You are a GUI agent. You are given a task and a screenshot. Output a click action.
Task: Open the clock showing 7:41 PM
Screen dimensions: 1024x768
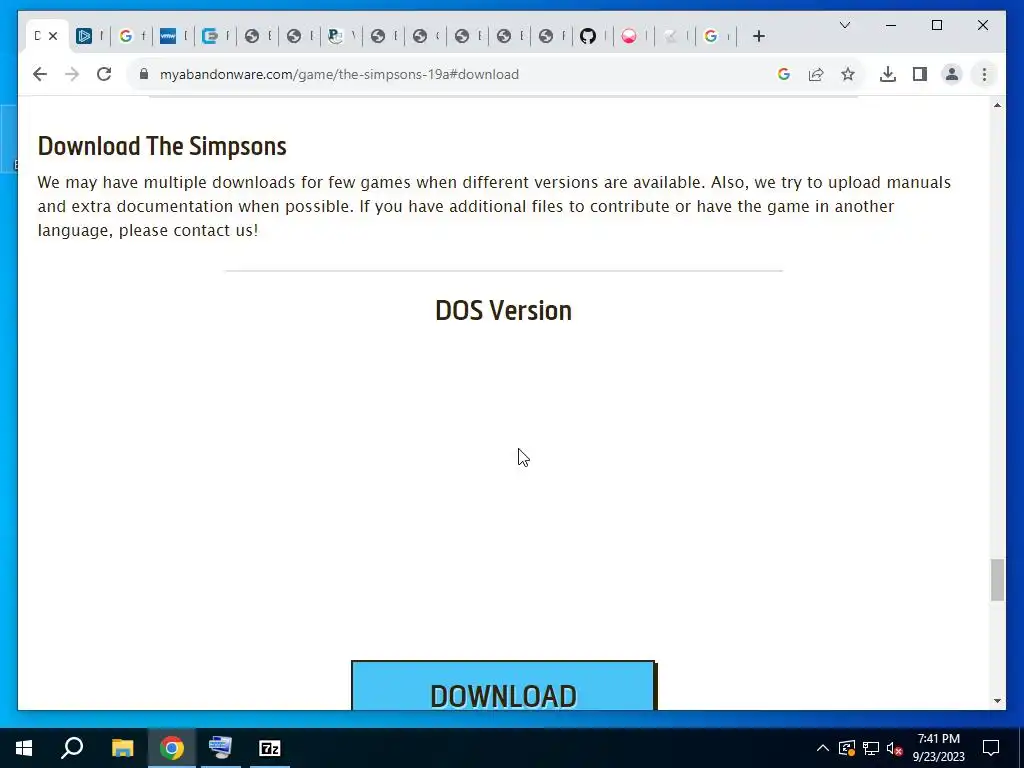[x=938, y=748]
